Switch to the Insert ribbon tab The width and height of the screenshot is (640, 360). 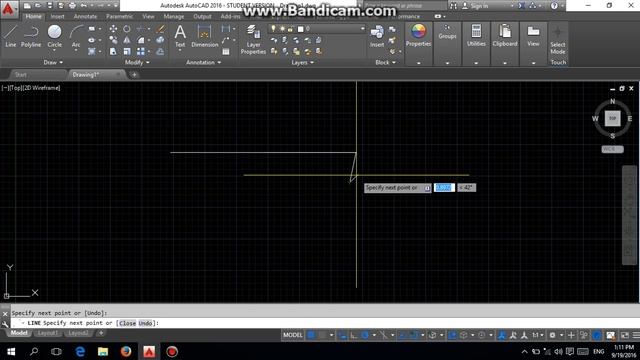[x=58, y=16]
